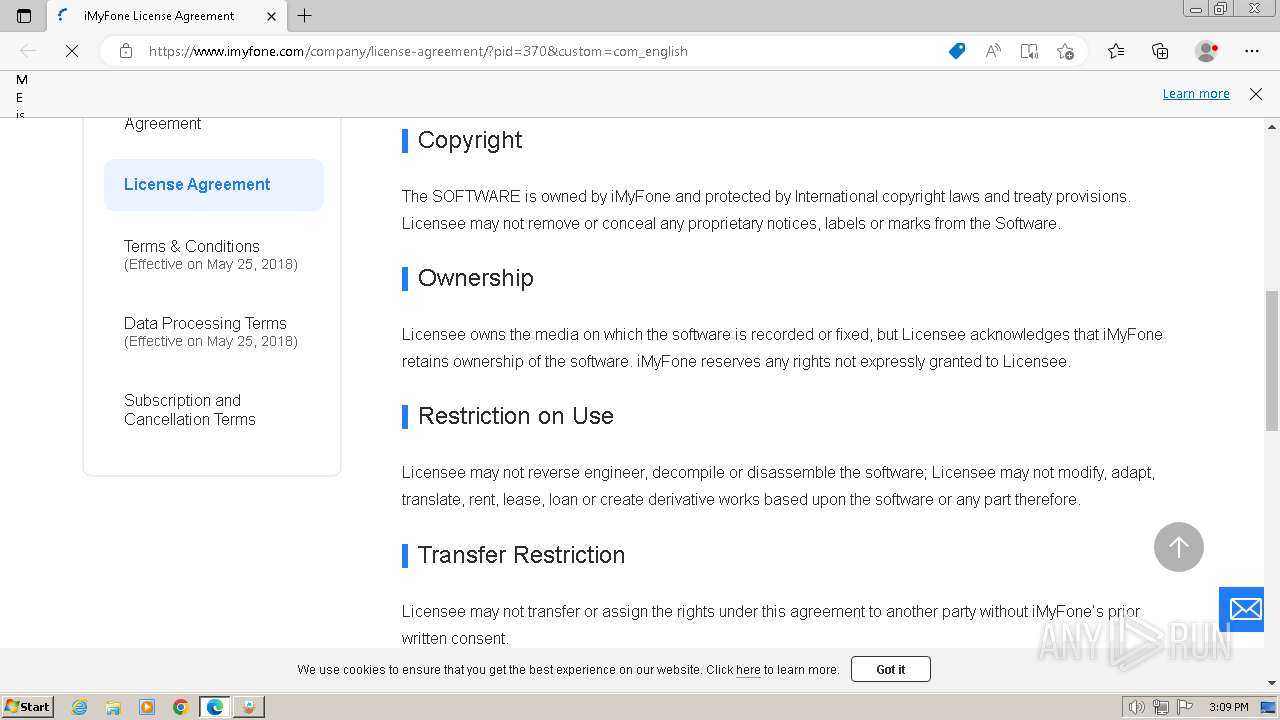Dismiss the notification bar
The image size is (1280, 720).
point(1256,94)
